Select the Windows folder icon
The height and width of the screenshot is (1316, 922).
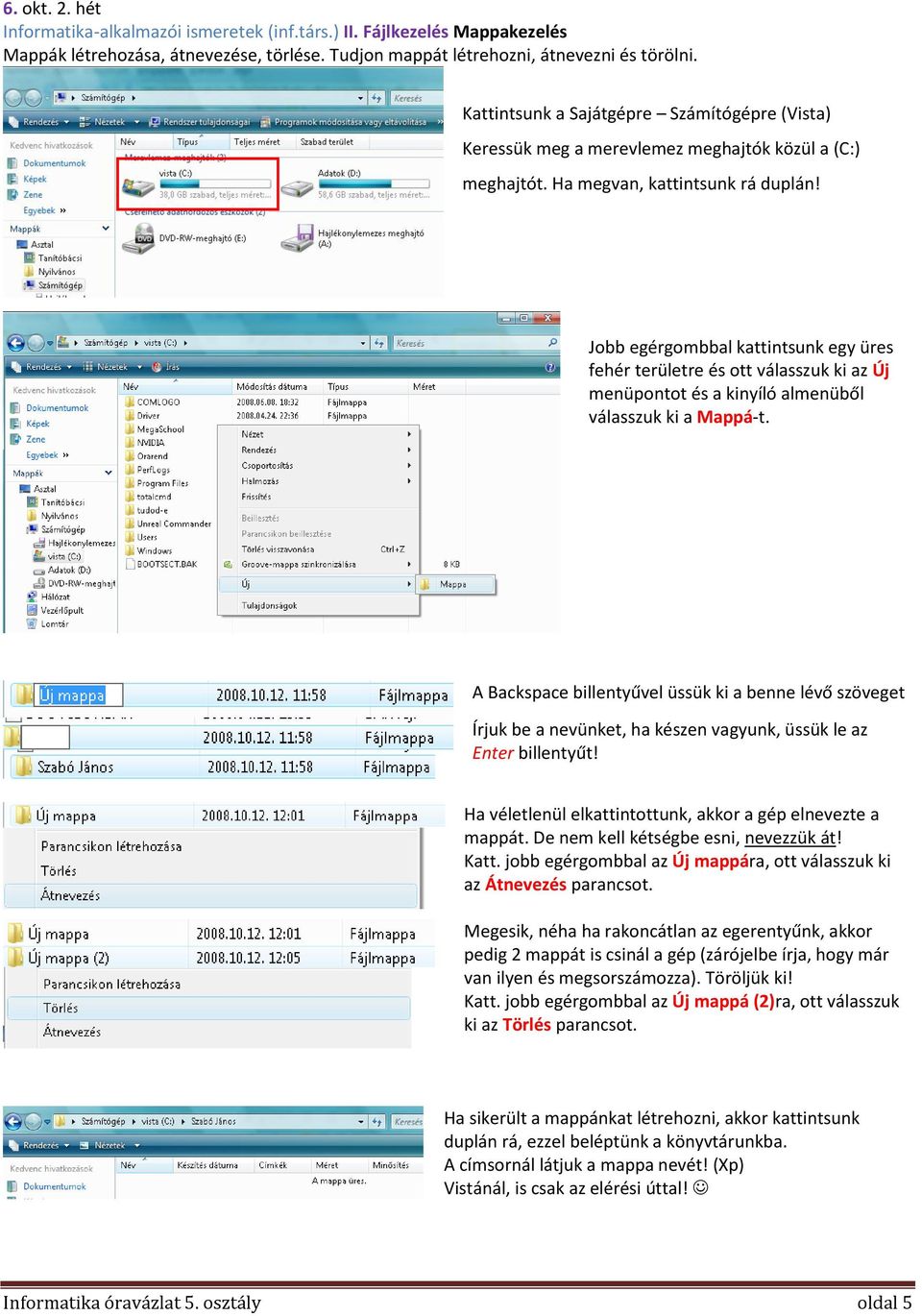coord(129,550)
